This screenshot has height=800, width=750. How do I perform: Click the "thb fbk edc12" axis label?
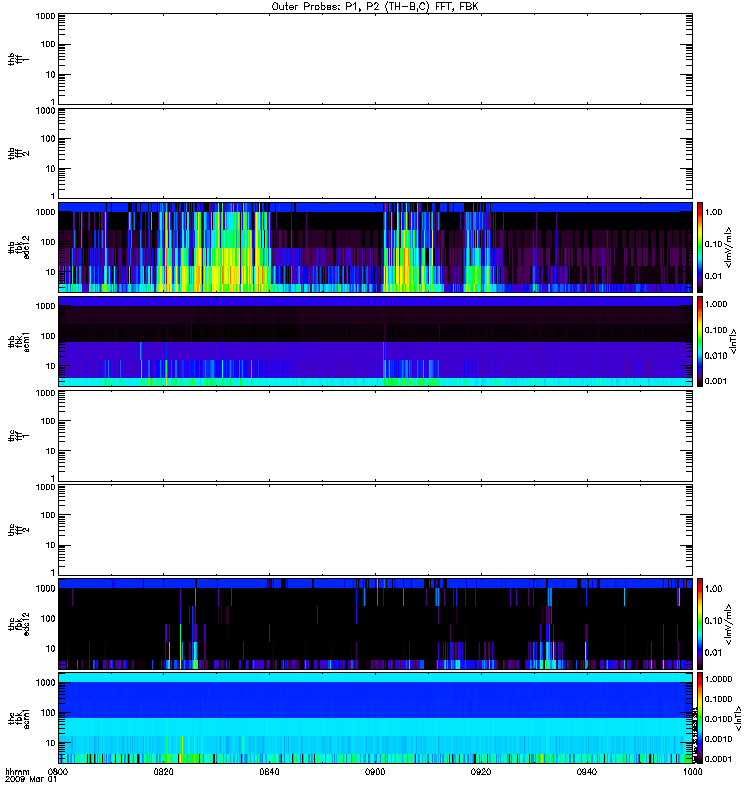[18, 247]
